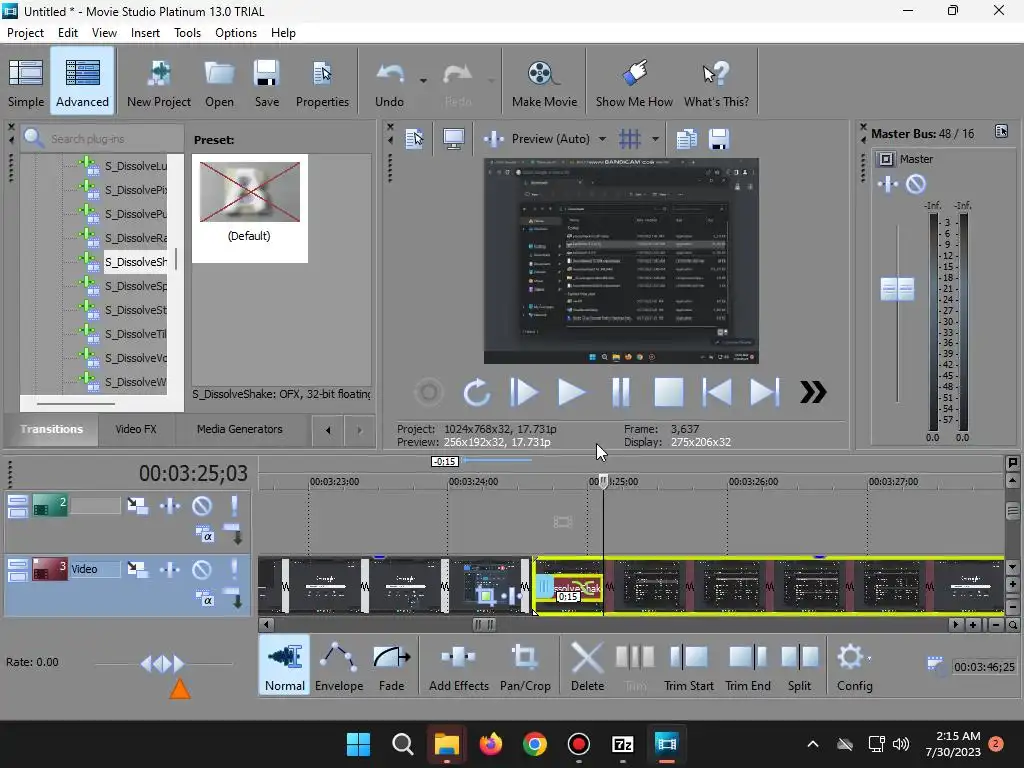The image size is (1024, 768).
Task: Click Trim End
Action: pyautogui.click(x=748, y=667)
